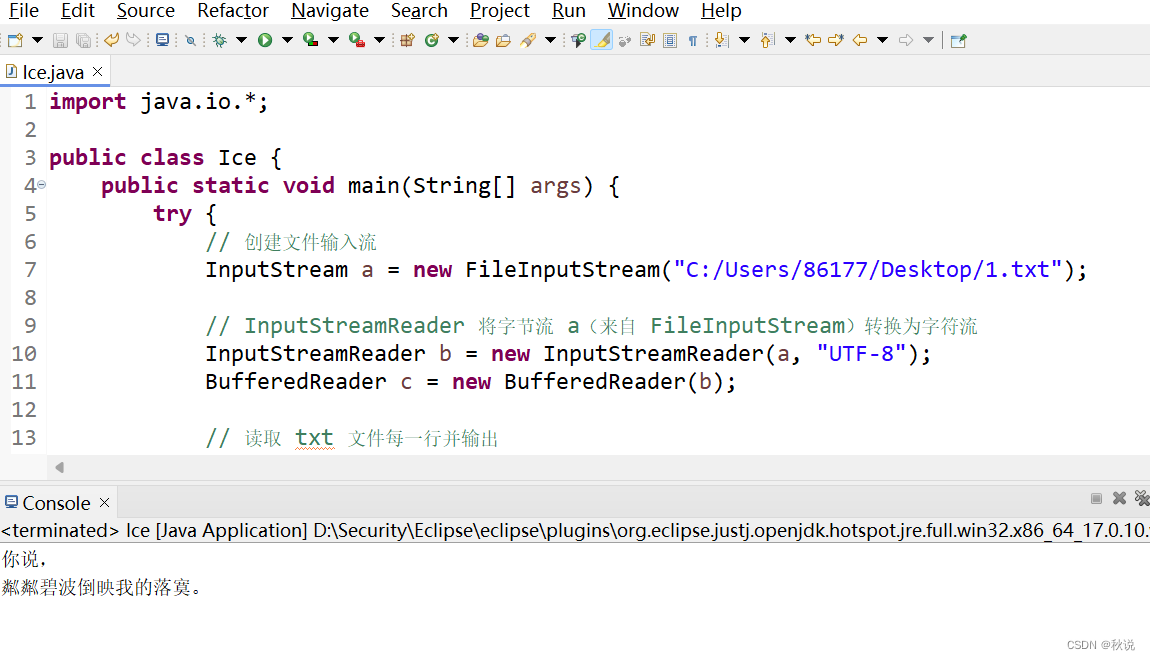Image resolution: width=1150 pixels, height=660 pixels.
Task: Open the Run menu
Action: (568, 10)
